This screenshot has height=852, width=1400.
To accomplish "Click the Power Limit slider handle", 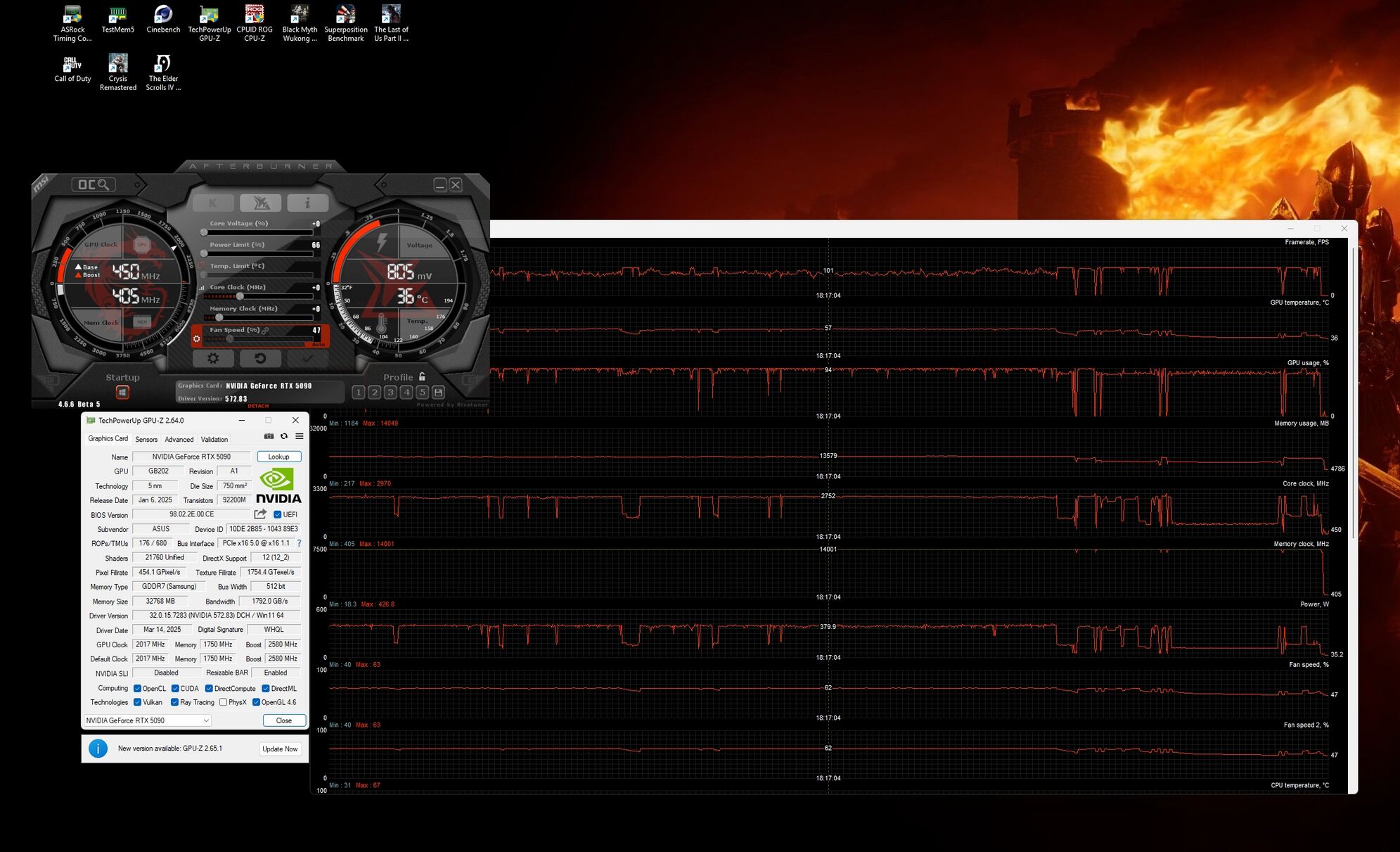I will (204, 253).
